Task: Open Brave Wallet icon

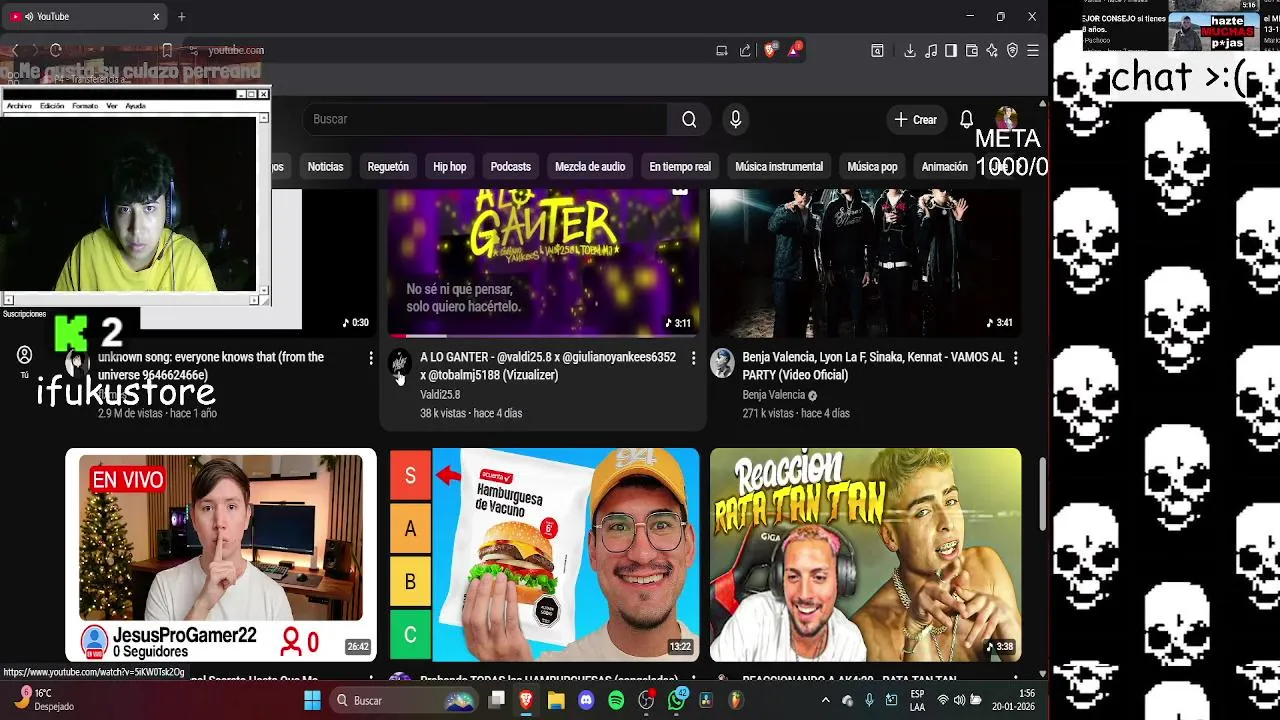Action: (x=971, y=50)
